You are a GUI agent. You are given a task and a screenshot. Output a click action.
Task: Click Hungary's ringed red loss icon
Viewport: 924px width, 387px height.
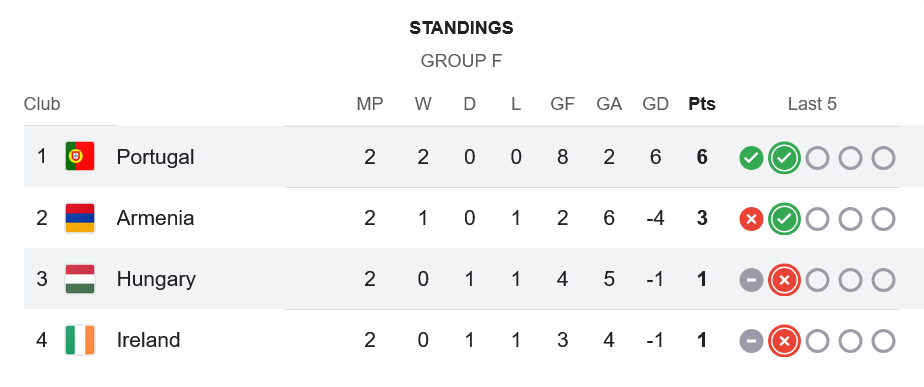tap(784, 280)
